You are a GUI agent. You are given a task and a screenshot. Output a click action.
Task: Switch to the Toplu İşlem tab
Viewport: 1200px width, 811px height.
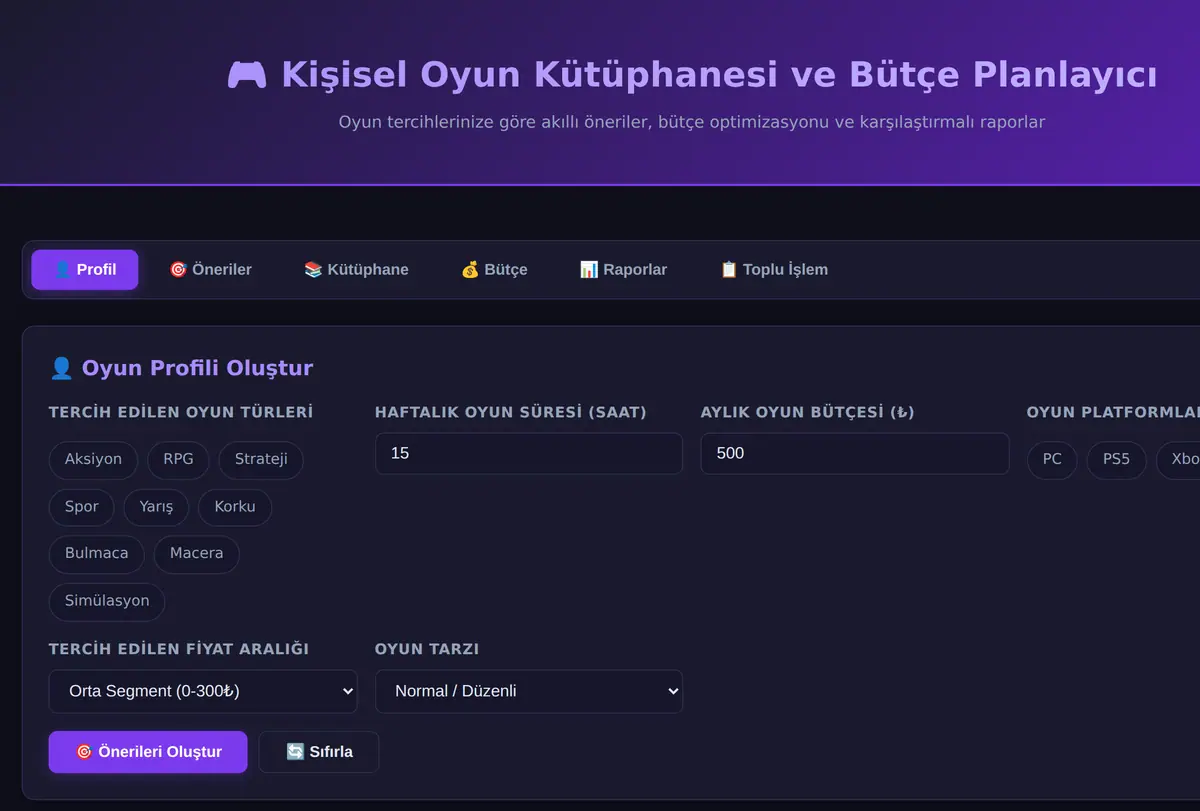click(774, 269)
